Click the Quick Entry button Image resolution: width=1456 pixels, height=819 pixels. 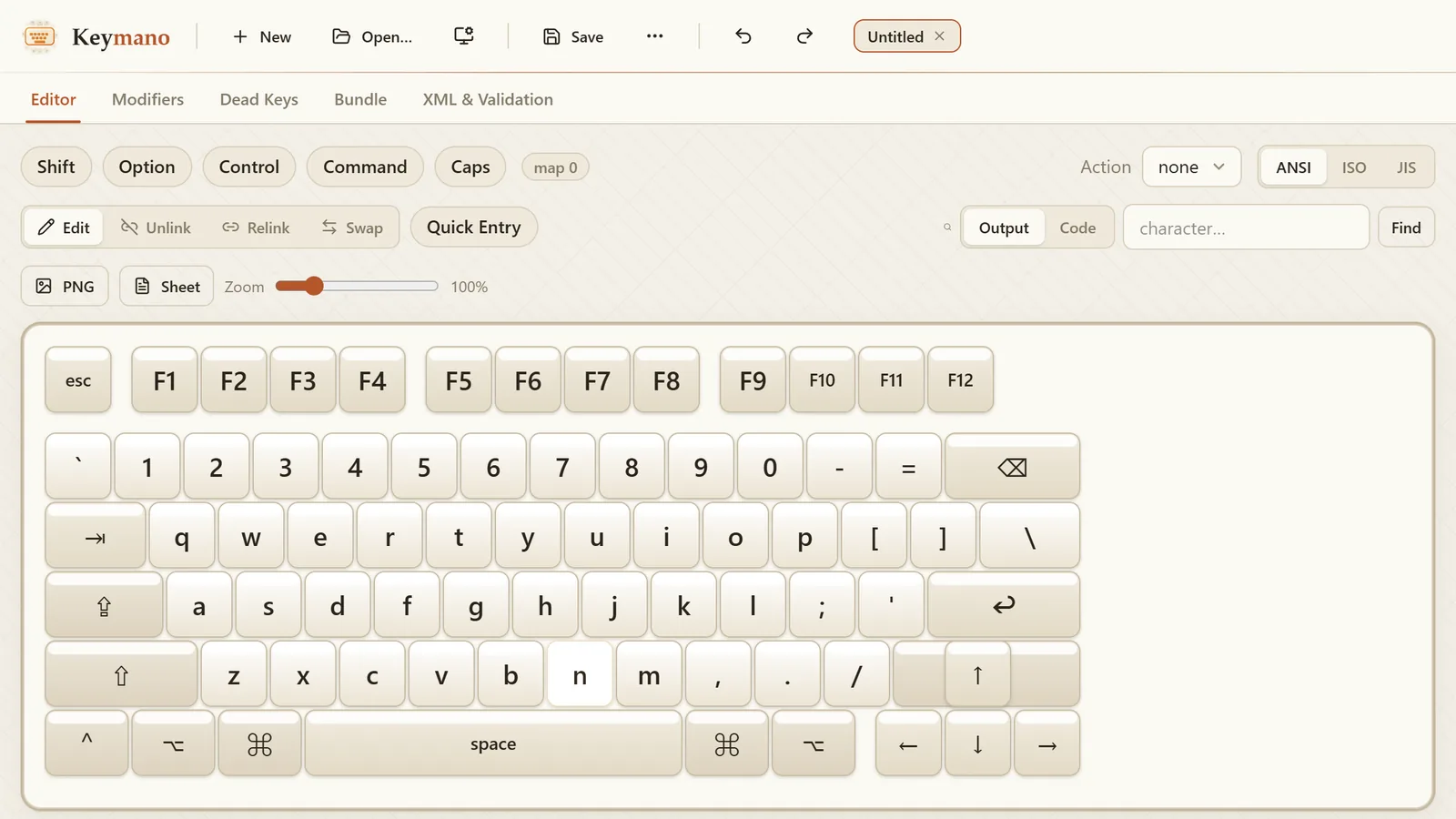click(474, 227)
